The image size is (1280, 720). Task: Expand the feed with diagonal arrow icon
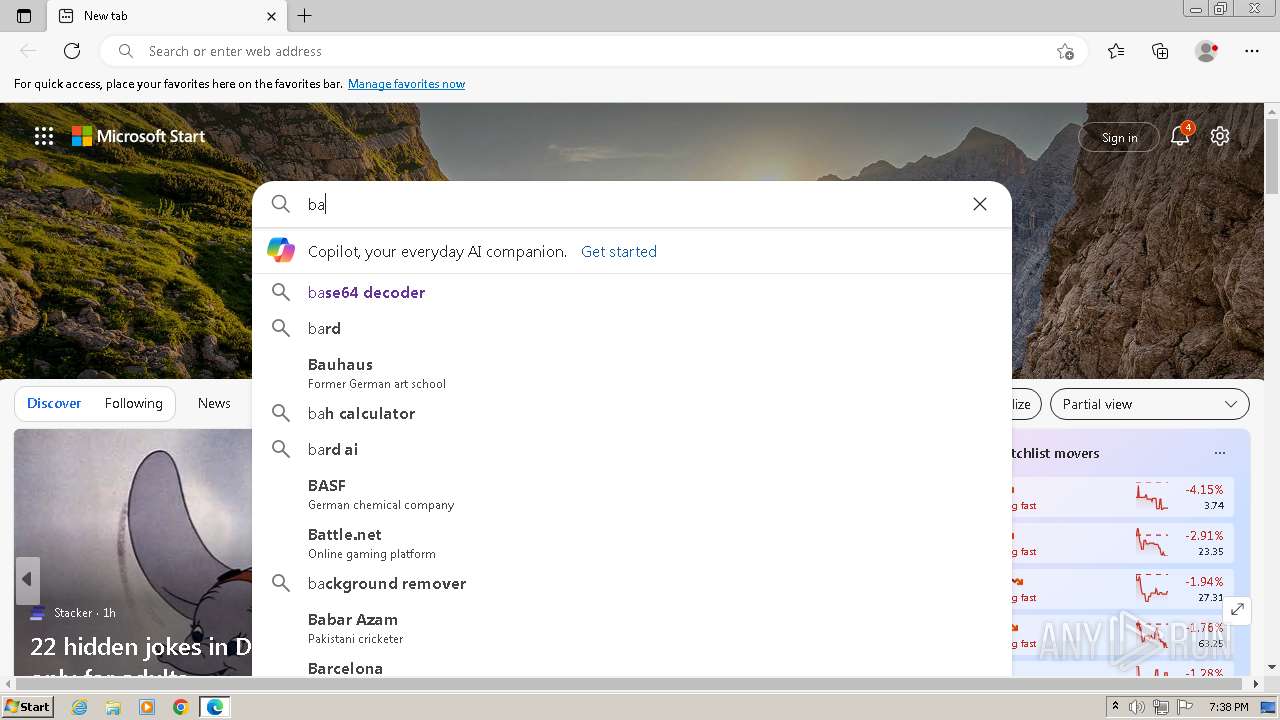[x=1237, y=609]
